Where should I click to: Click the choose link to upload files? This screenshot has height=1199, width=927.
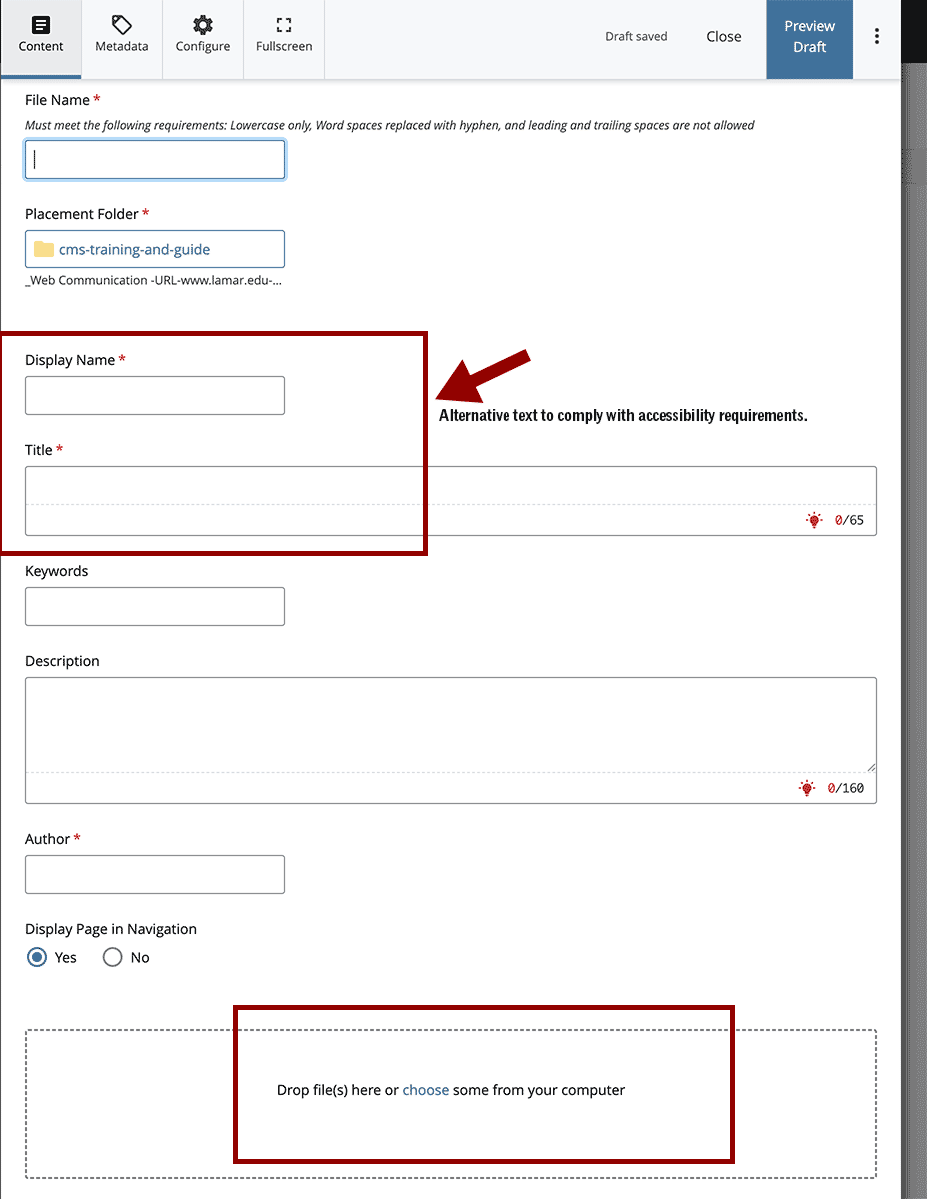coord(426,1090)
